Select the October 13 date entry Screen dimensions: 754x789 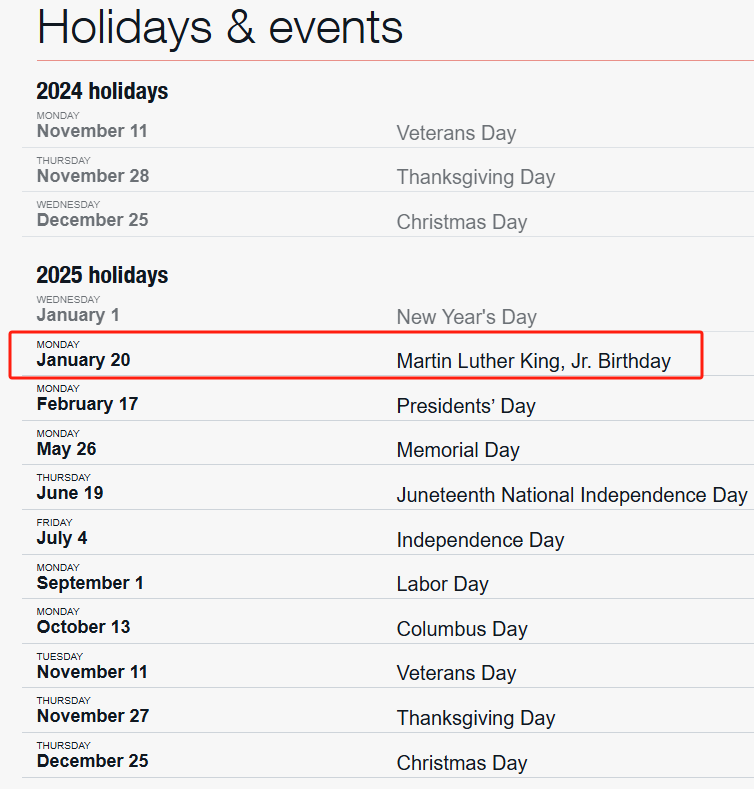tap(83, 627)
